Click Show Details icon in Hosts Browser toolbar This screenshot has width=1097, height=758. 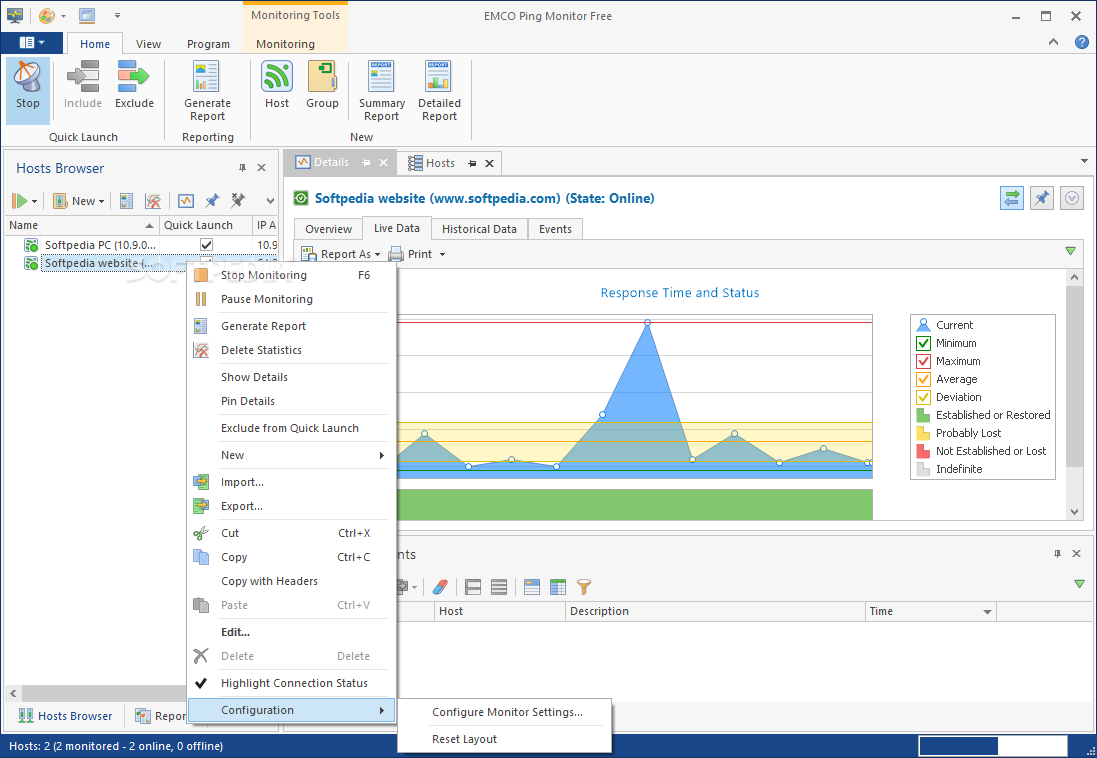pos(186,201)
